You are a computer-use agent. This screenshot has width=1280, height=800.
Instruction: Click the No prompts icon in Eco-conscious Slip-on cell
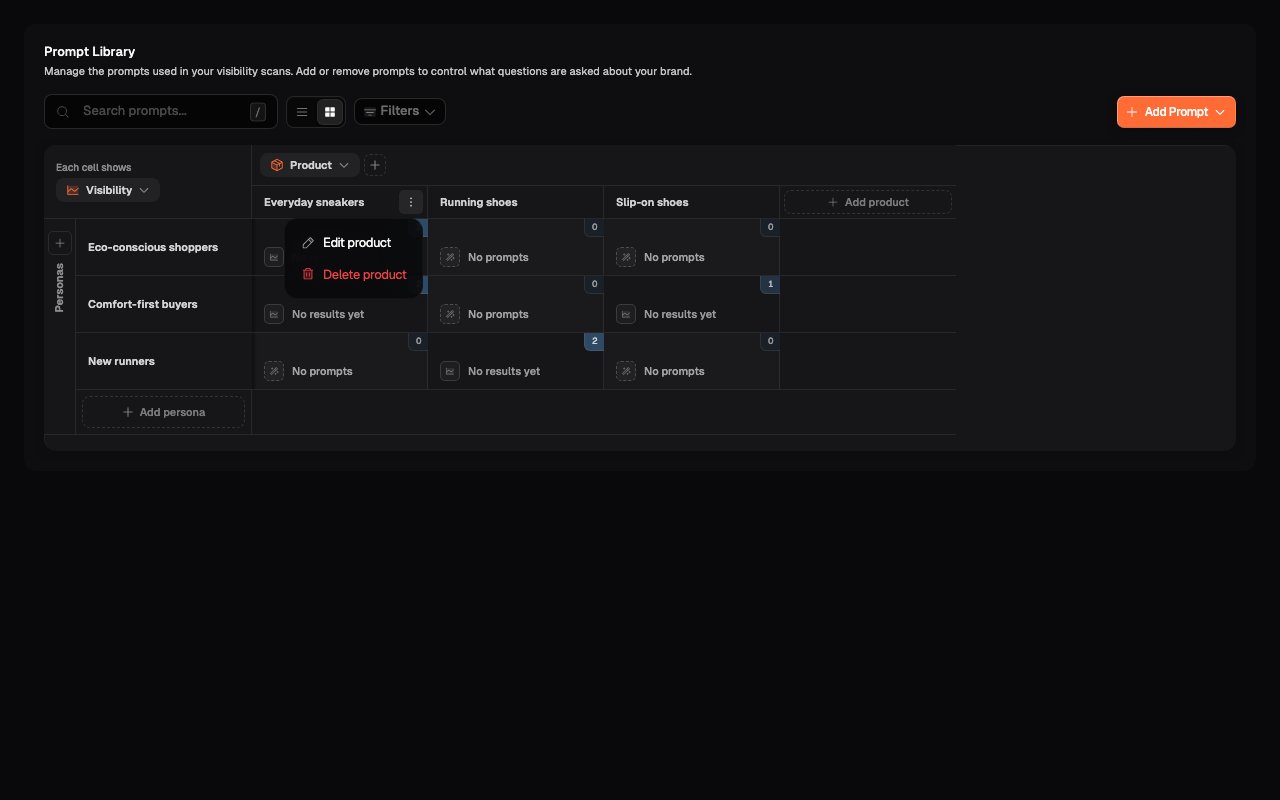(x=626, y=257)
